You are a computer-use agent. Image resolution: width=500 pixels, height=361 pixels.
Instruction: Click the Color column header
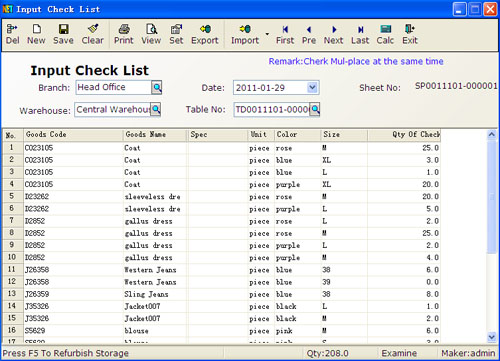tap(298, 135)
